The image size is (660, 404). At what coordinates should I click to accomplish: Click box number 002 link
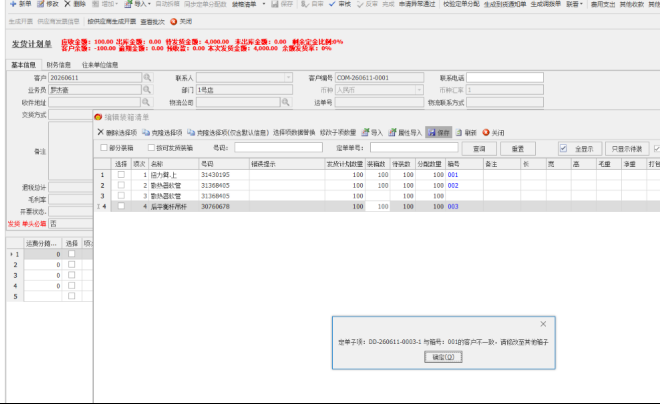pos(453,185)
